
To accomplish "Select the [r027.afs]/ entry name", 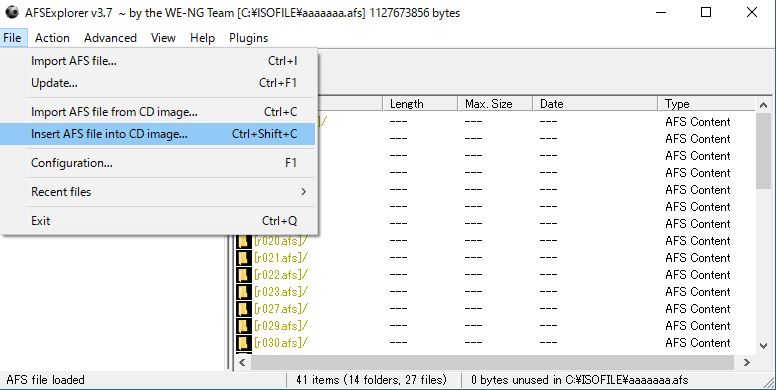I will click(x=281, y=309).
